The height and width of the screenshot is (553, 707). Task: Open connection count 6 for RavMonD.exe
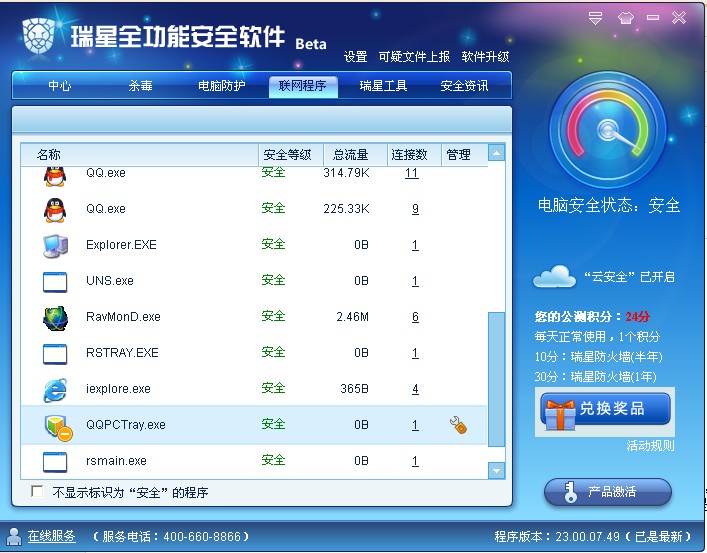(415, 317)
